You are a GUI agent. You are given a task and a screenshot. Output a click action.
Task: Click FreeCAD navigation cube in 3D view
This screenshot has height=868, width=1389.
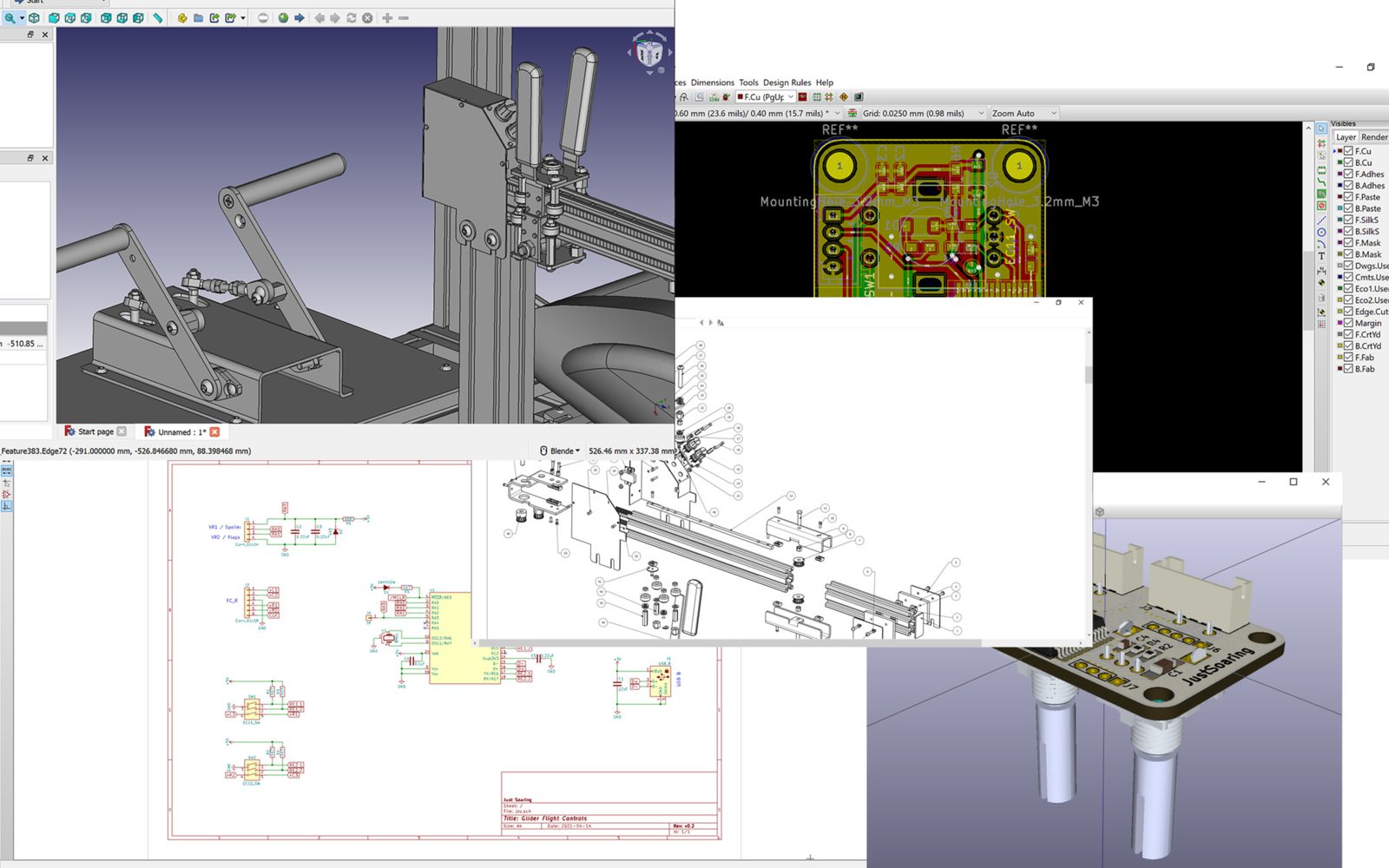pyautogui.click(x=649, y=52)
